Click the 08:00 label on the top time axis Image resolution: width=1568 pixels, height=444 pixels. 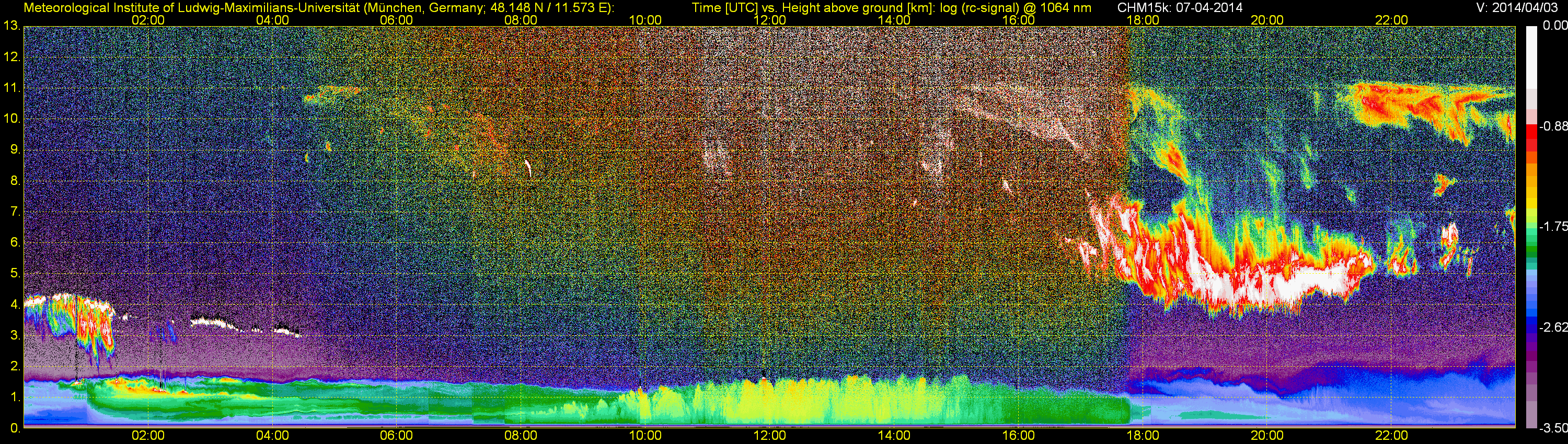(x=521, y=20)
